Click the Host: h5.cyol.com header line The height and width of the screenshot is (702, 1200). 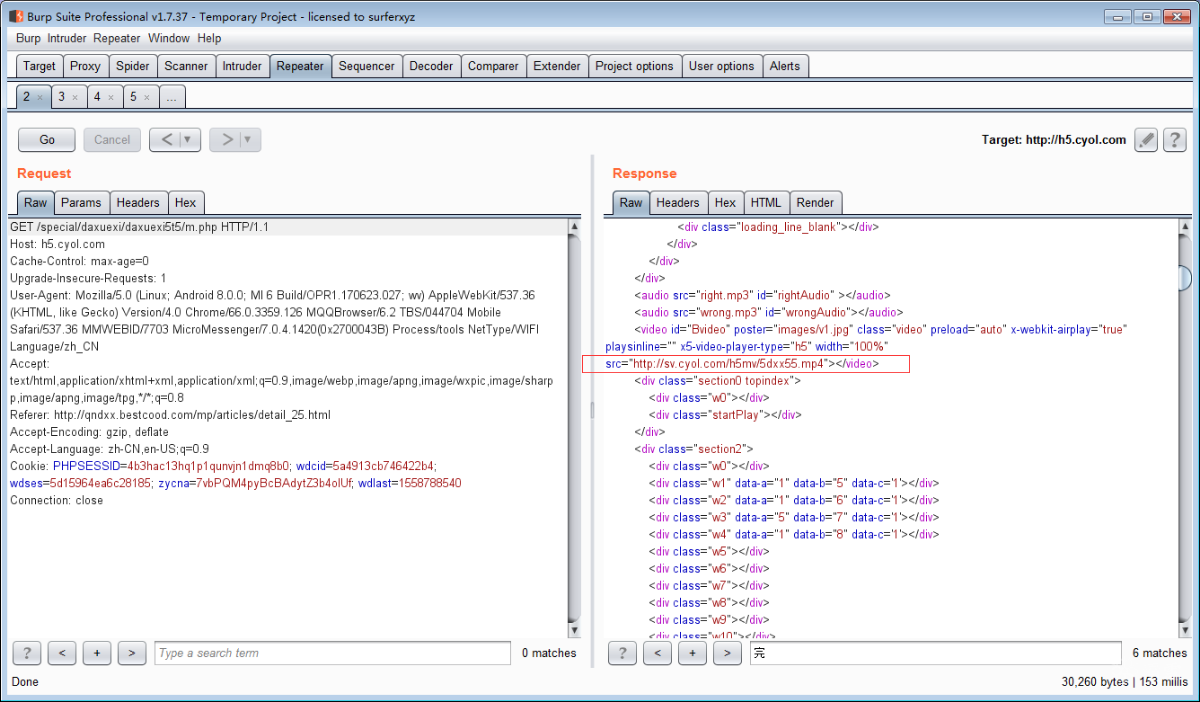point(57,244)
